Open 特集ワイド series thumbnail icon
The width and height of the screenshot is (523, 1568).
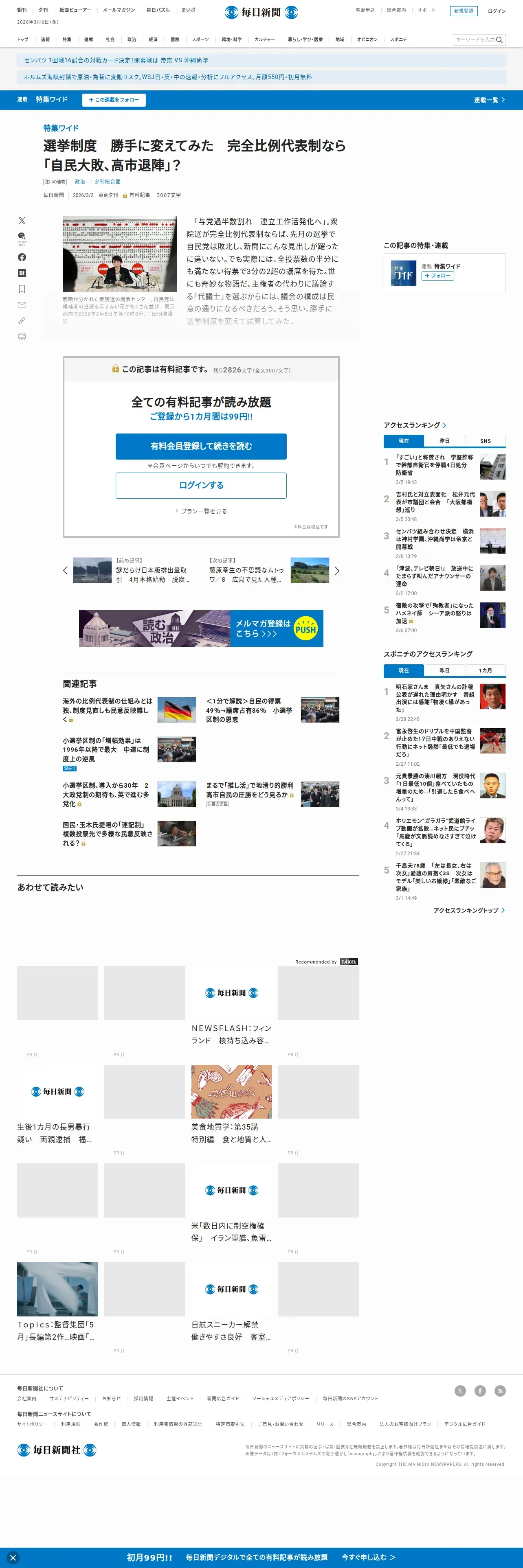point(403,273)
